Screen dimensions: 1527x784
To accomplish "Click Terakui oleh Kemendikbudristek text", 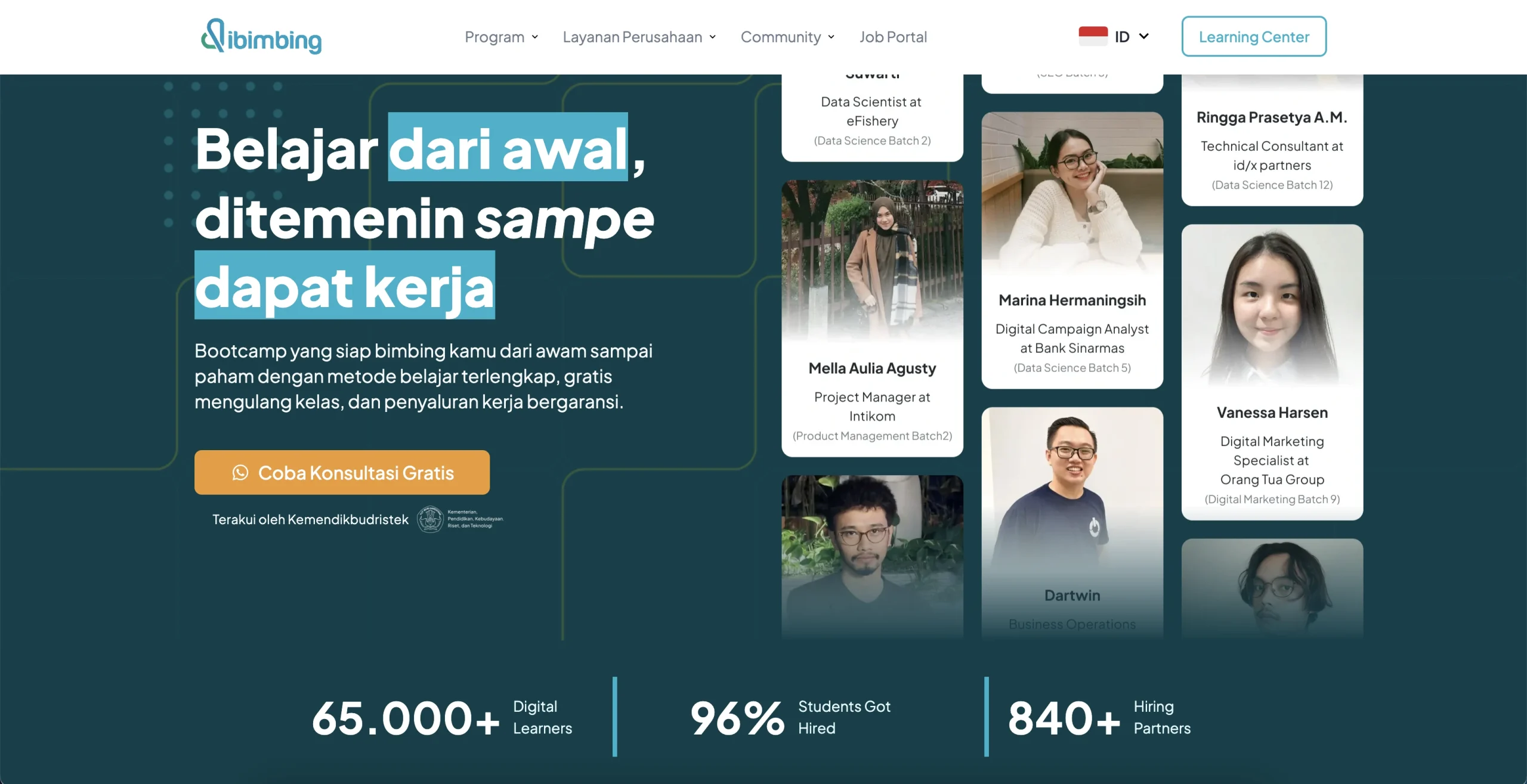I will pos(310,519).
